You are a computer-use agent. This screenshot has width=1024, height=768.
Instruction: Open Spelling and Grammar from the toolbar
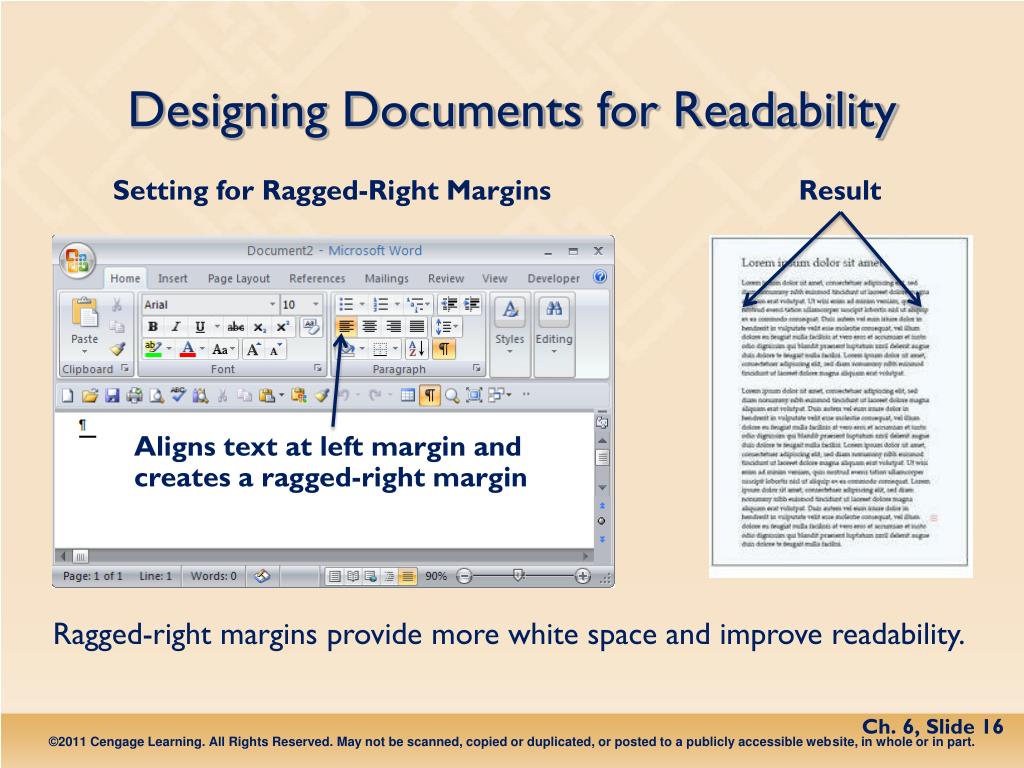click(178, 396)
